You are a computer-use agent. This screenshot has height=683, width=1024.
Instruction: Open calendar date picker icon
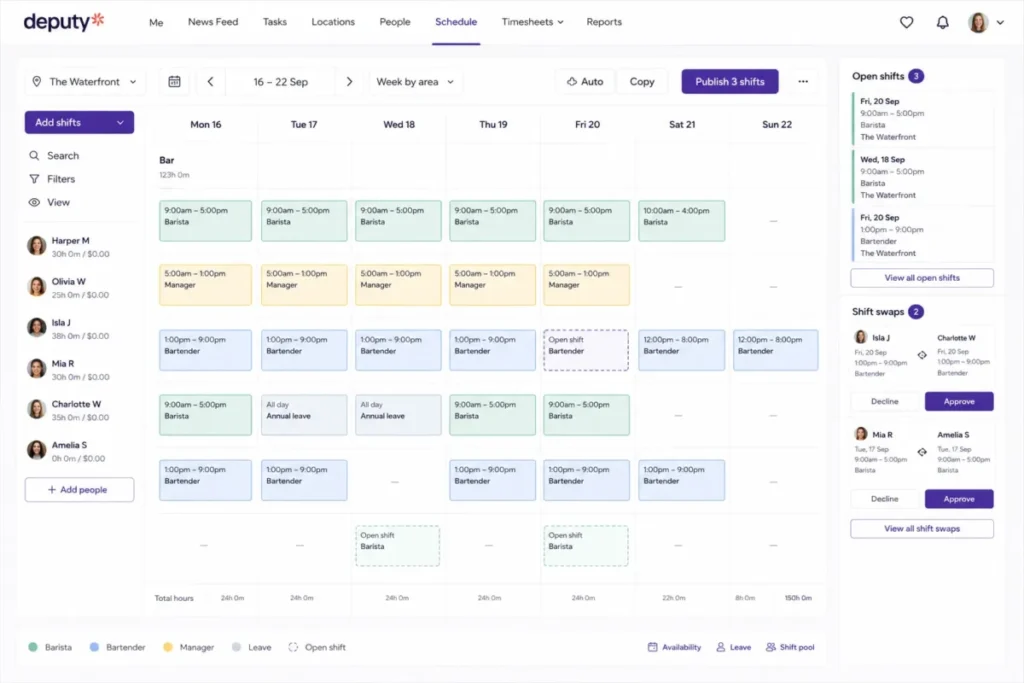click(x=174, y=82)
